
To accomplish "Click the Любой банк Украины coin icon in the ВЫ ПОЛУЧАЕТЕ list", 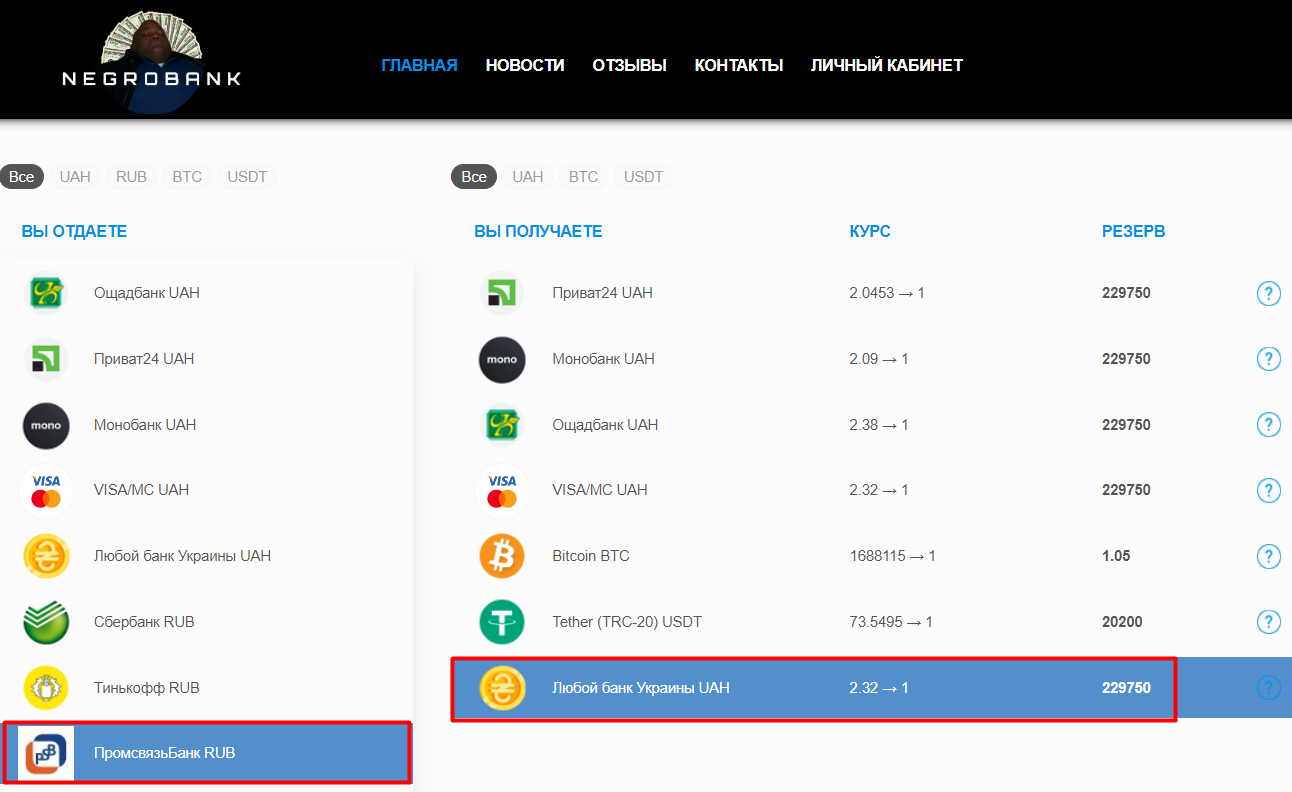I will coord(502,688).
